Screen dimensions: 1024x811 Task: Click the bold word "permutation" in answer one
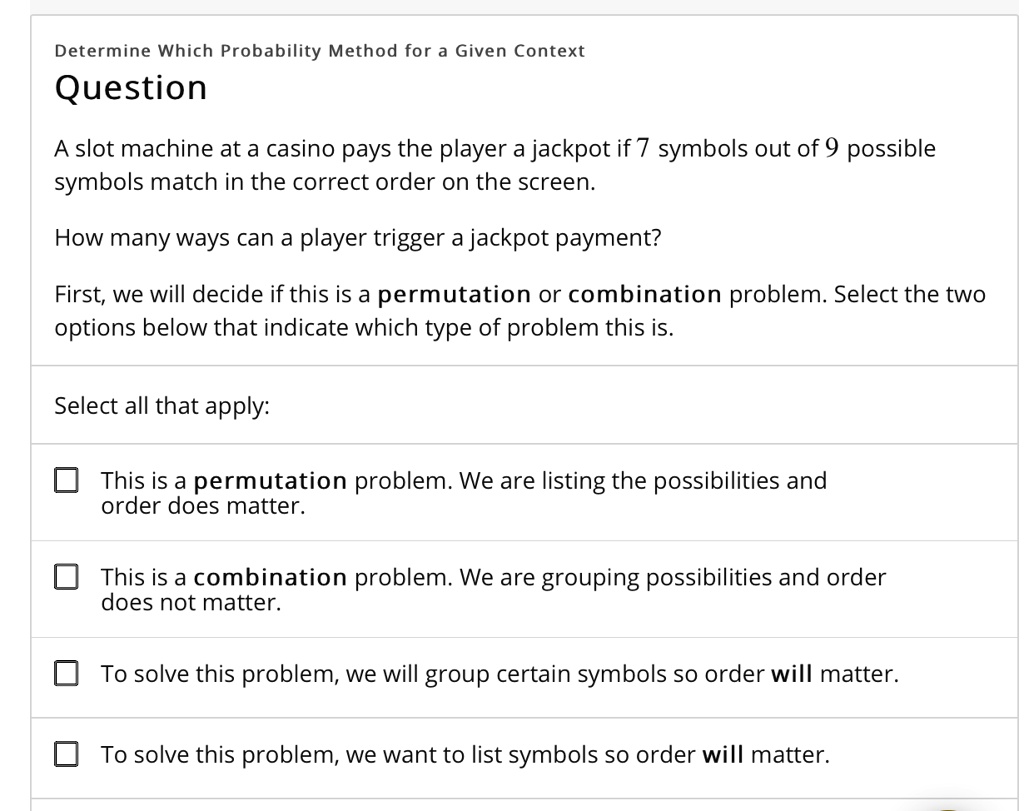[271, 480]
